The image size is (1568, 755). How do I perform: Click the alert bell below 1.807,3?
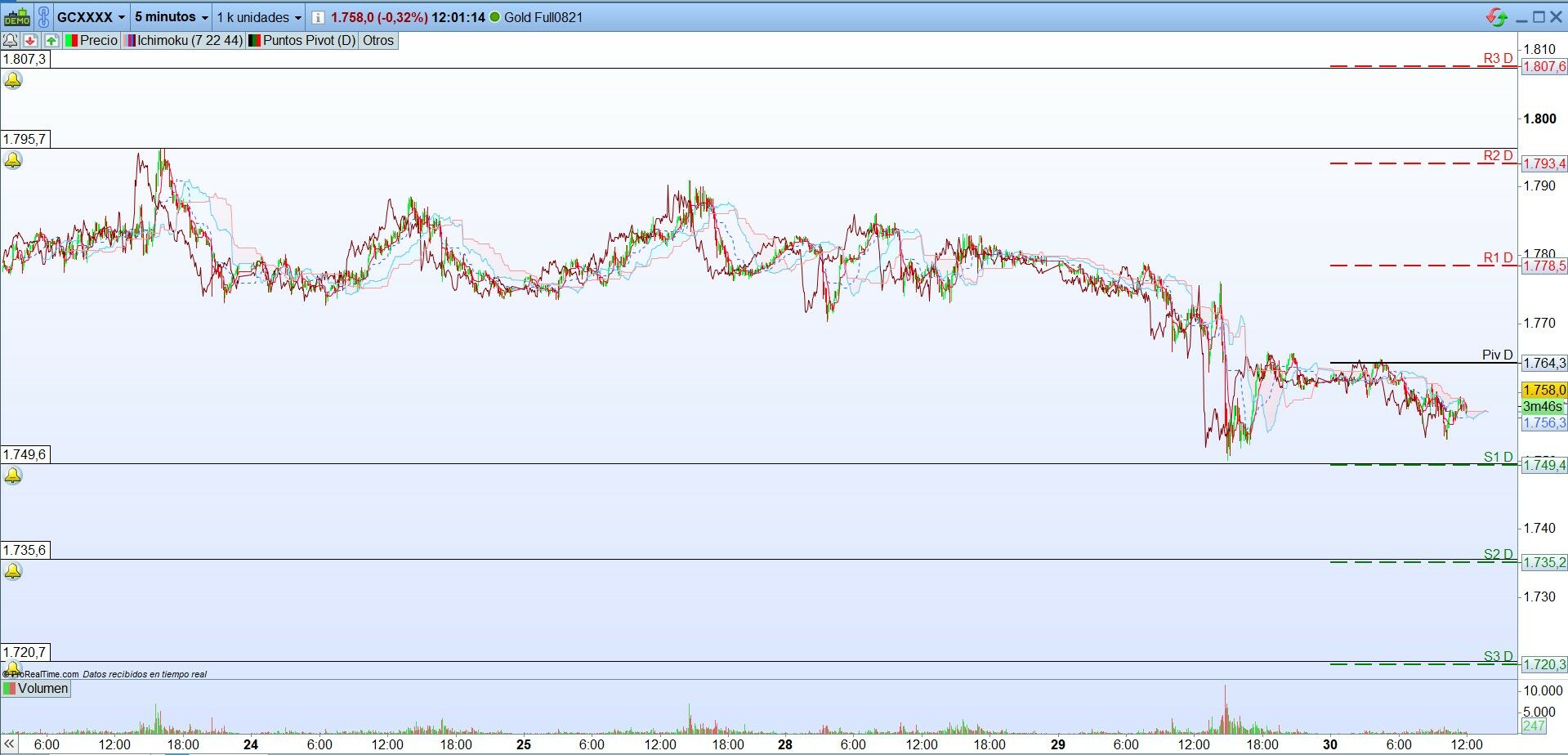(13, 80)
